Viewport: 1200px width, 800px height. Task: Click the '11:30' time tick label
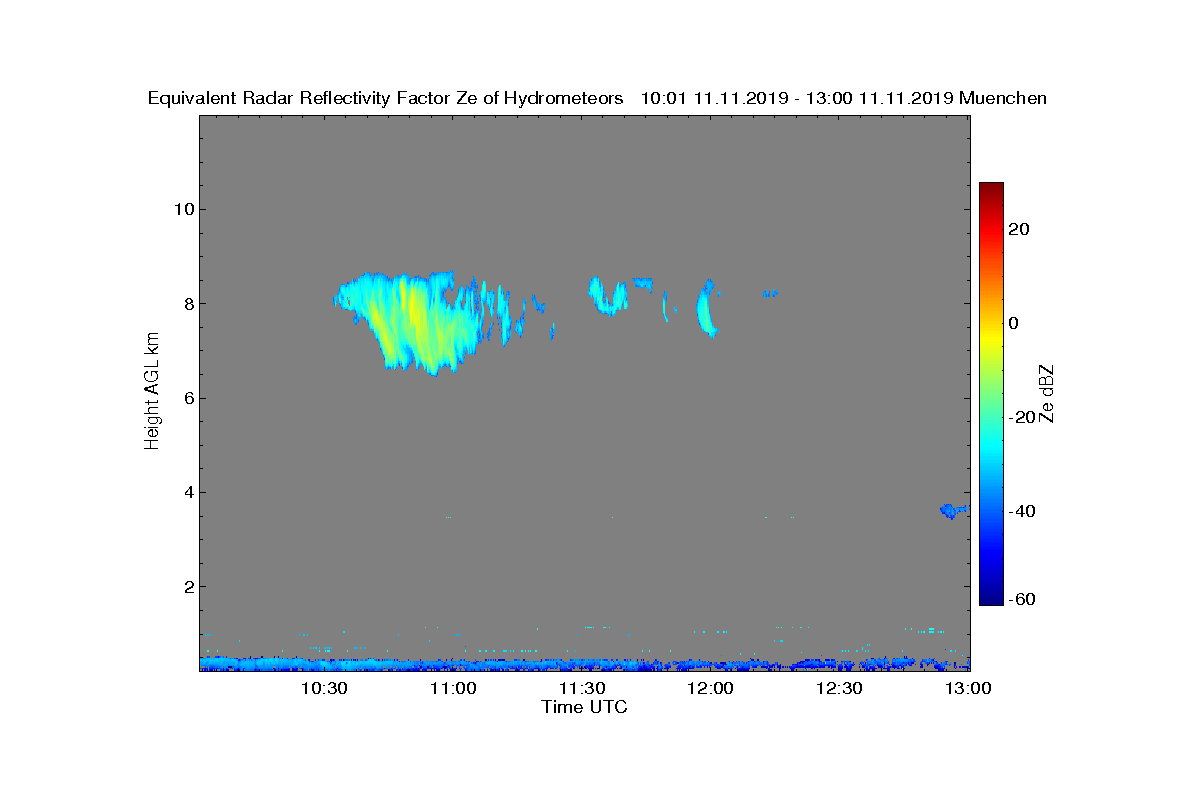(583, 688)
